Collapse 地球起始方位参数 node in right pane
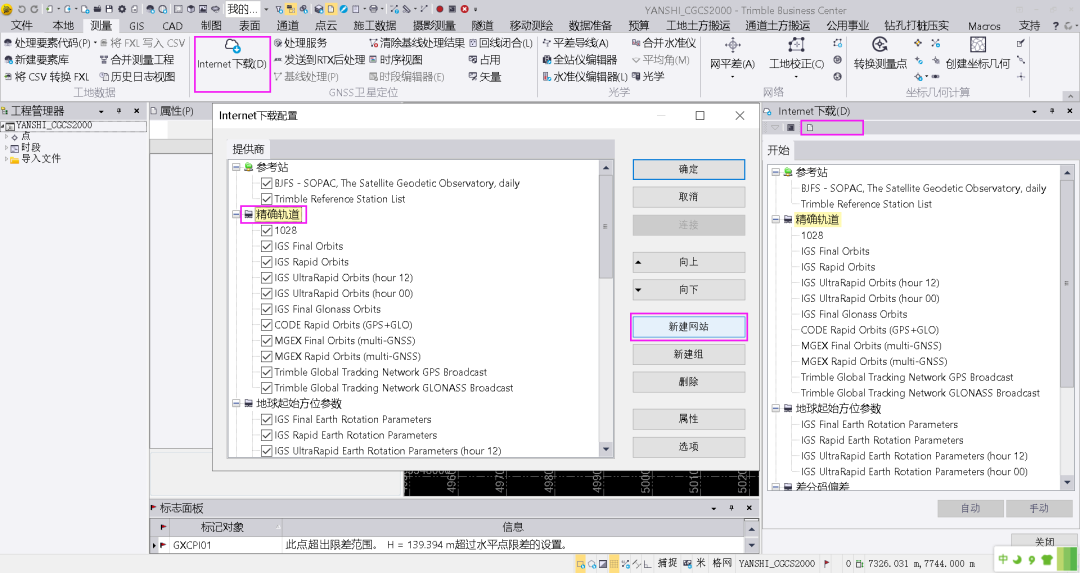1080x573 pixels. point(776,408)
